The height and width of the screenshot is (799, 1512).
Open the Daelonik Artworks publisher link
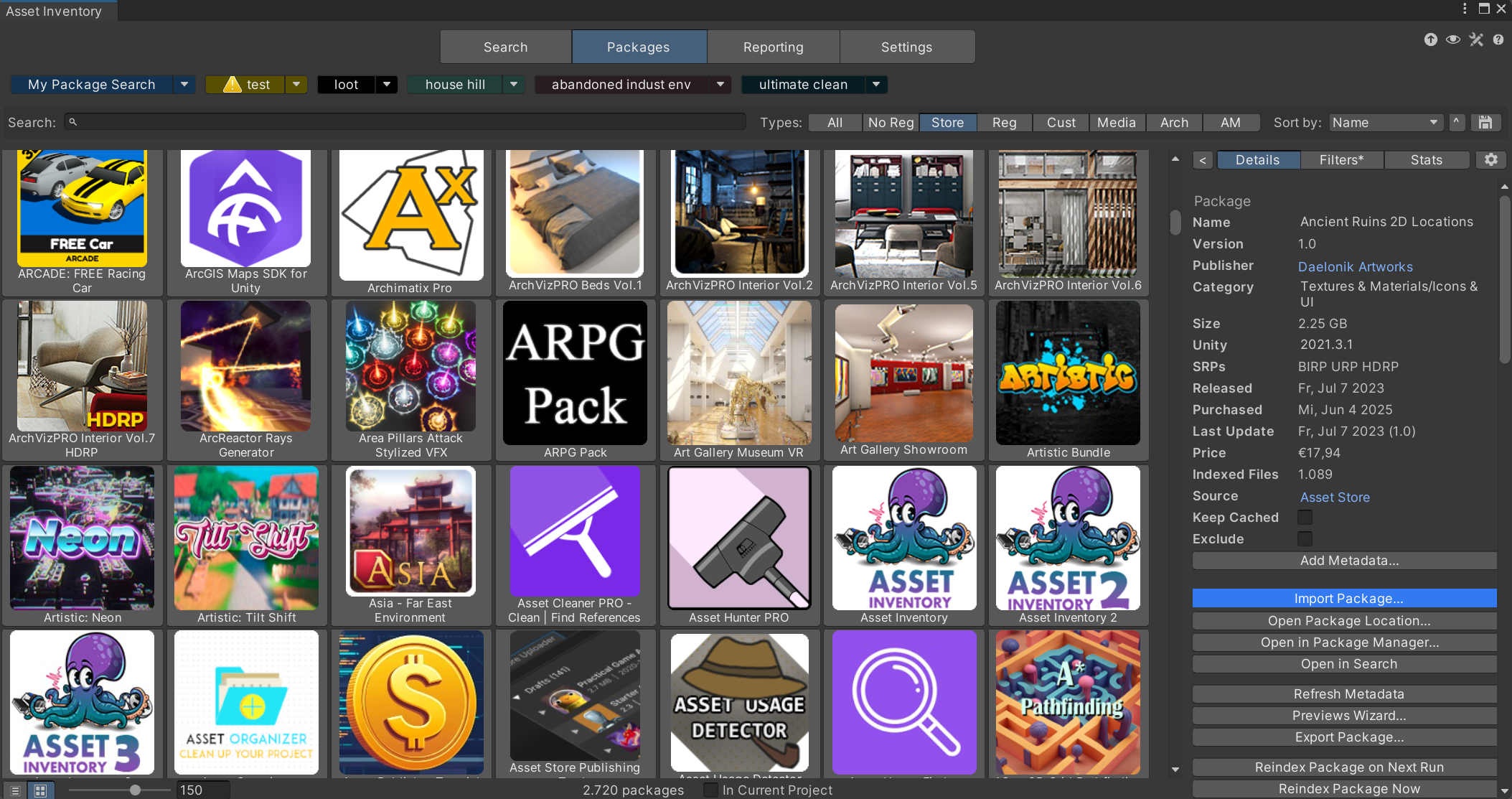point(1356,266)
